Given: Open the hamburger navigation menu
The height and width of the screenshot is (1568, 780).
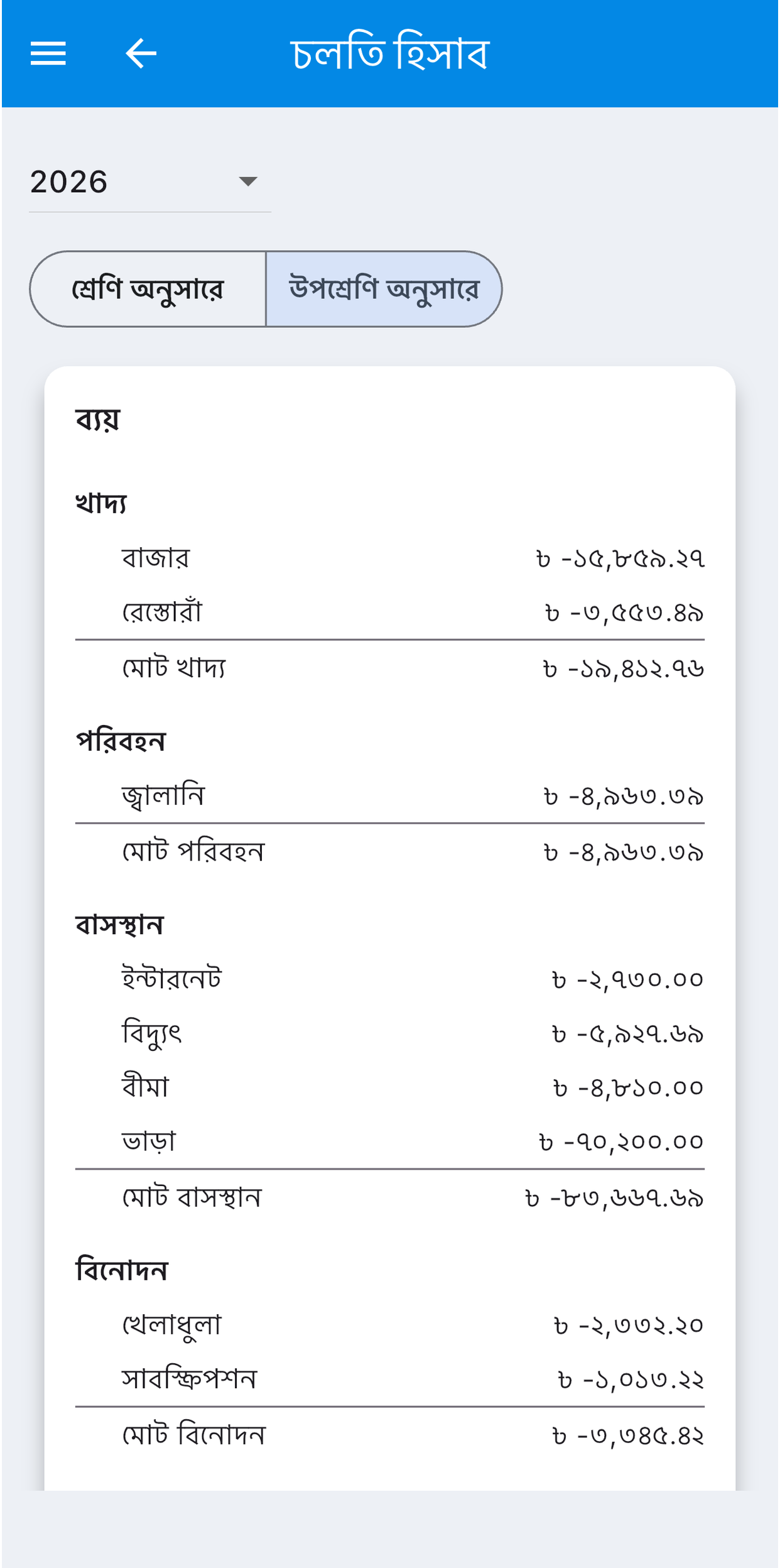Looking at the screenshot, I should 48,53.
